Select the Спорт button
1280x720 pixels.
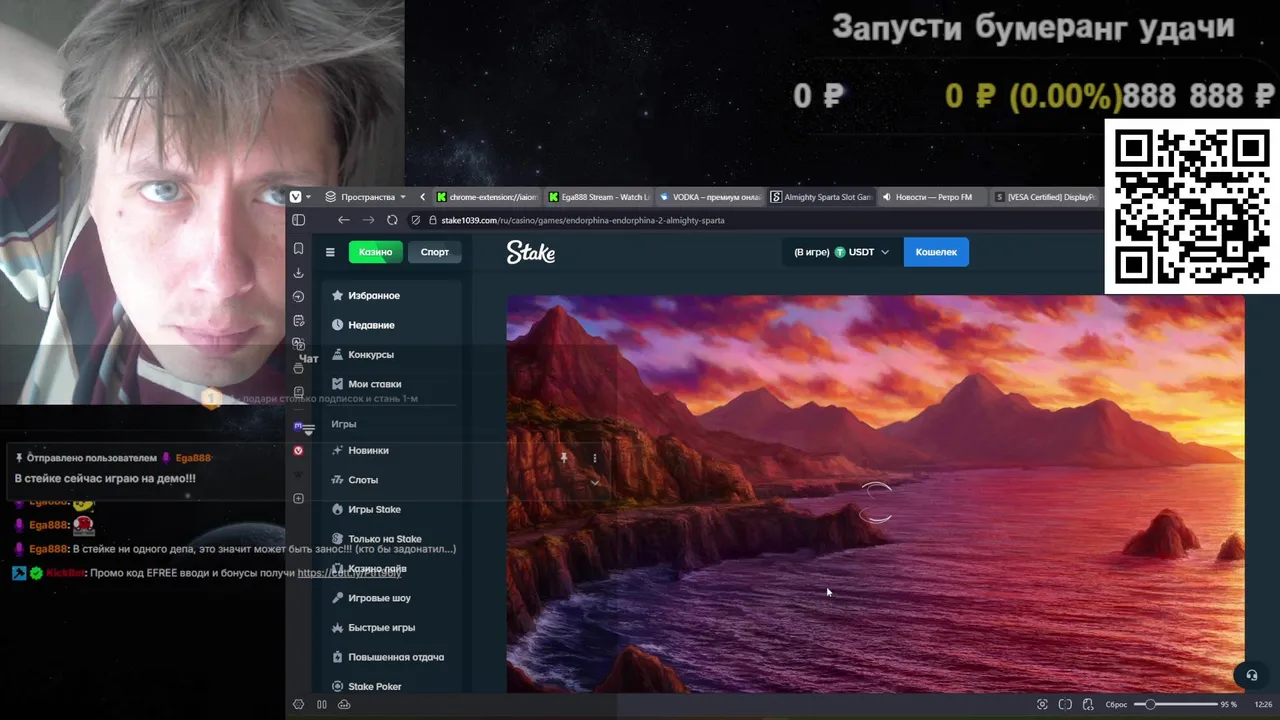pos(435,252)
